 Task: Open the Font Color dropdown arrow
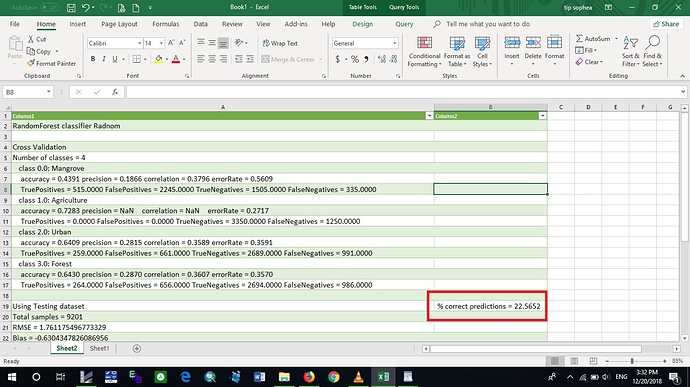point(184,59)
